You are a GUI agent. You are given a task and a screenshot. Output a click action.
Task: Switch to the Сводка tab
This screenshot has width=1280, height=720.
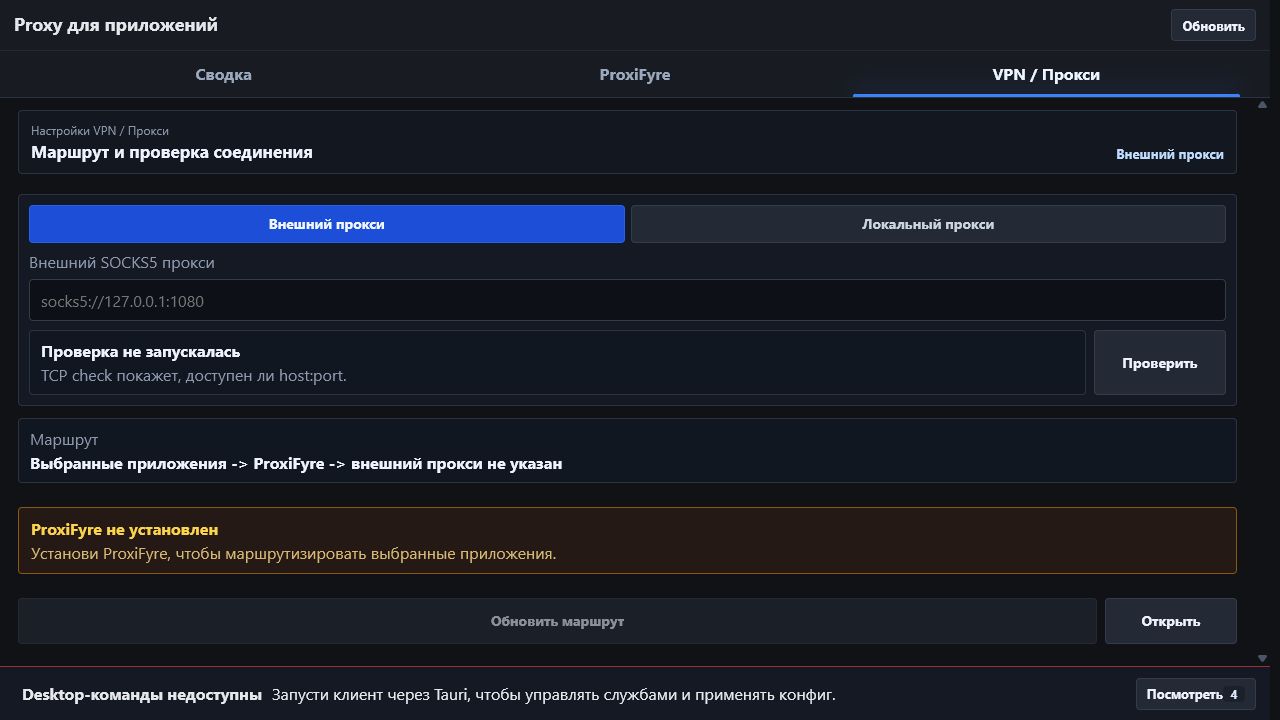(x=223, y=75)
